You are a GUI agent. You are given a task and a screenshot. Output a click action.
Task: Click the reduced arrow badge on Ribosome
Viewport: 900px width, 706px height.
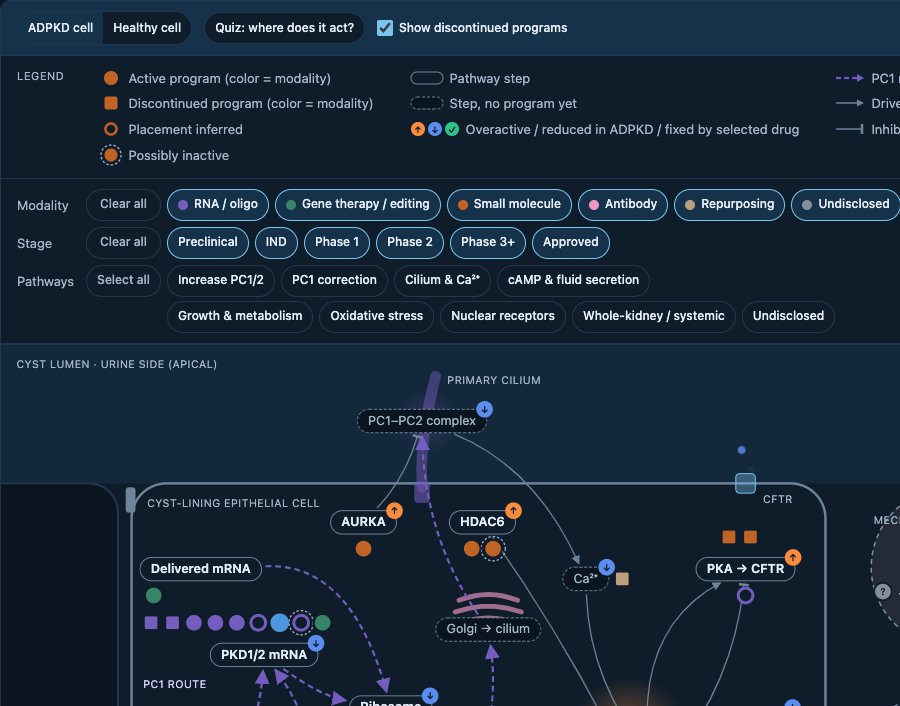[x=430, y=696]
